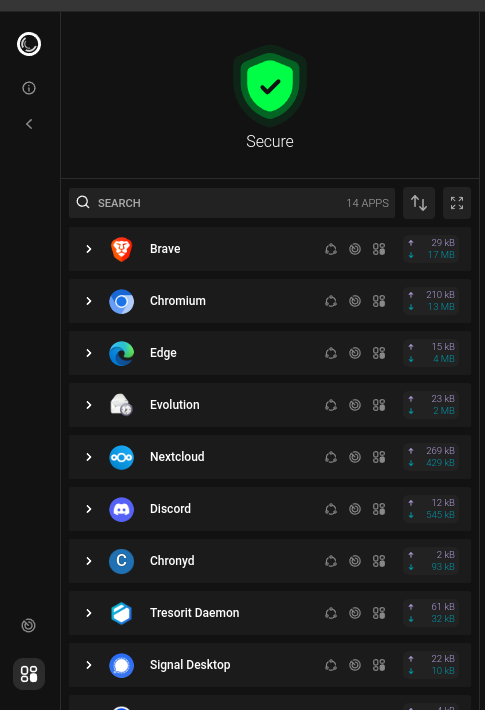The height and width of the screenshot is (710, 485).
Task: Select the Tresorit Daemon entry
Action: coord(270,613)
